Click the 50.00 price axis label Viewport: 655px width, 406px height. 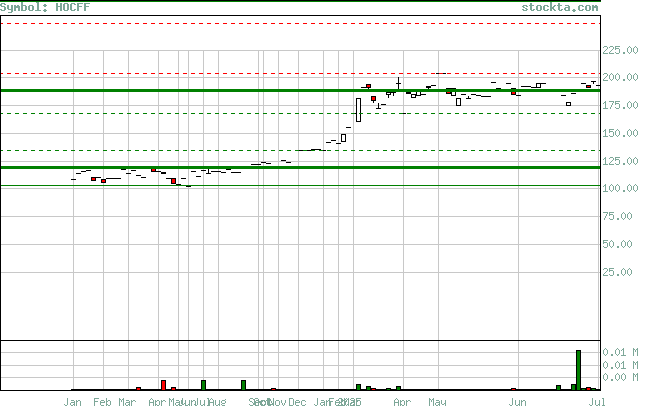pos(617,244)
